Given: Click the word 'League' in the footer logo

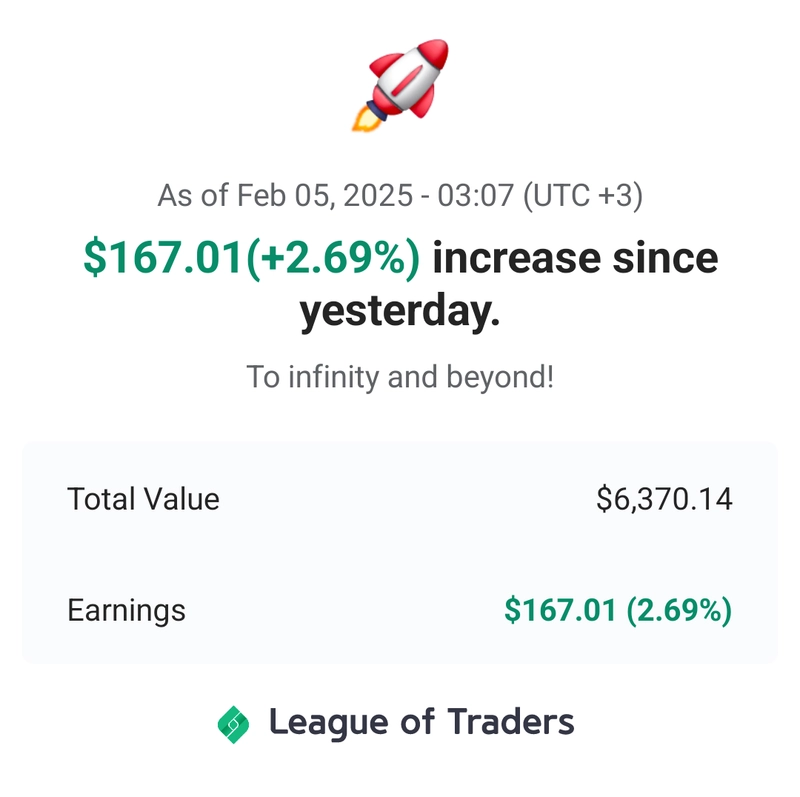Looking at the screenshot, I should 329,724.
